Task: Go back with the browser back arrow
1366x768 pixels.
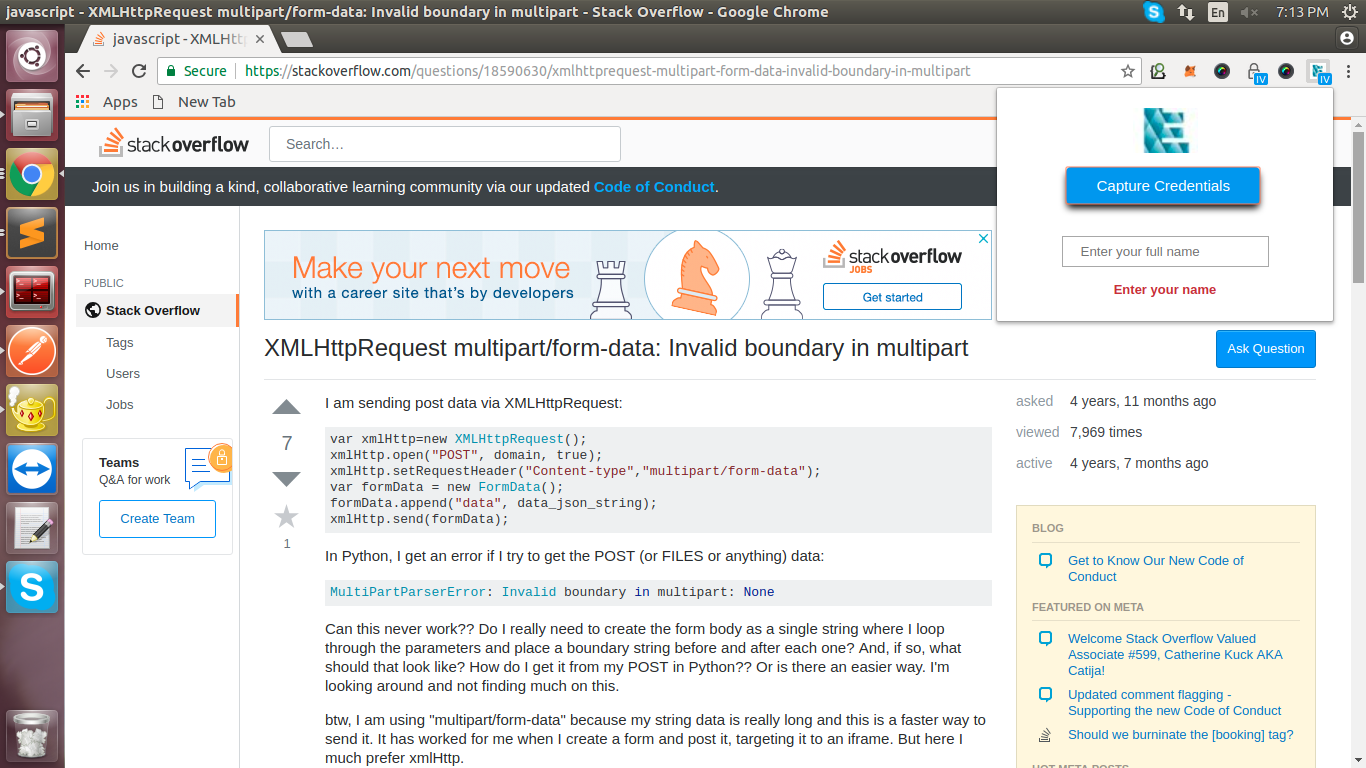Action: click(x=83, y=71)
